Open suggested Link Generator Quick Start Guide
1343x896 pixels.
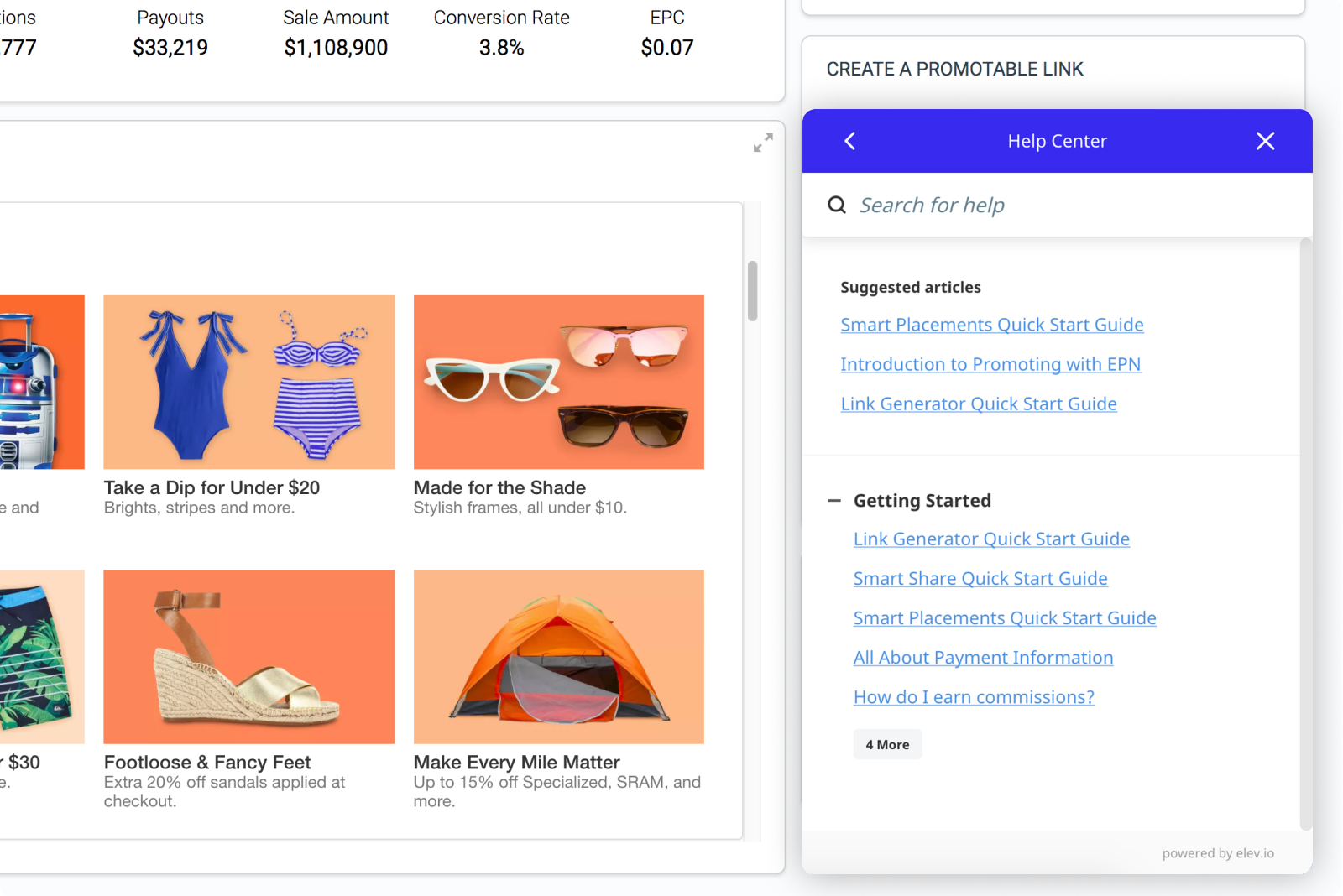coord(979,404)
